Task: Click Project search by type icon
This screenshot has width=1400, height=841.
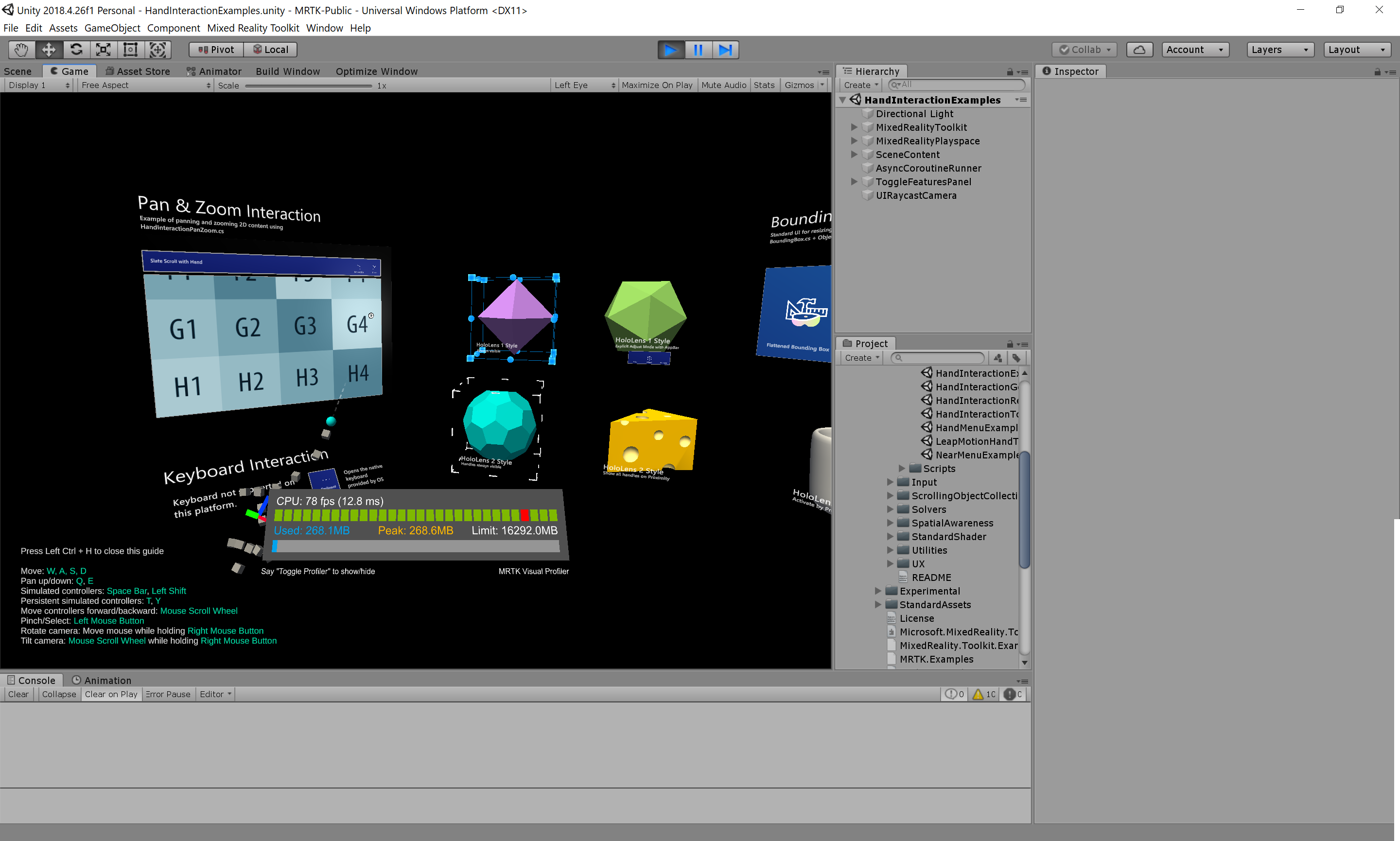Action: click(x=997, y=358)
